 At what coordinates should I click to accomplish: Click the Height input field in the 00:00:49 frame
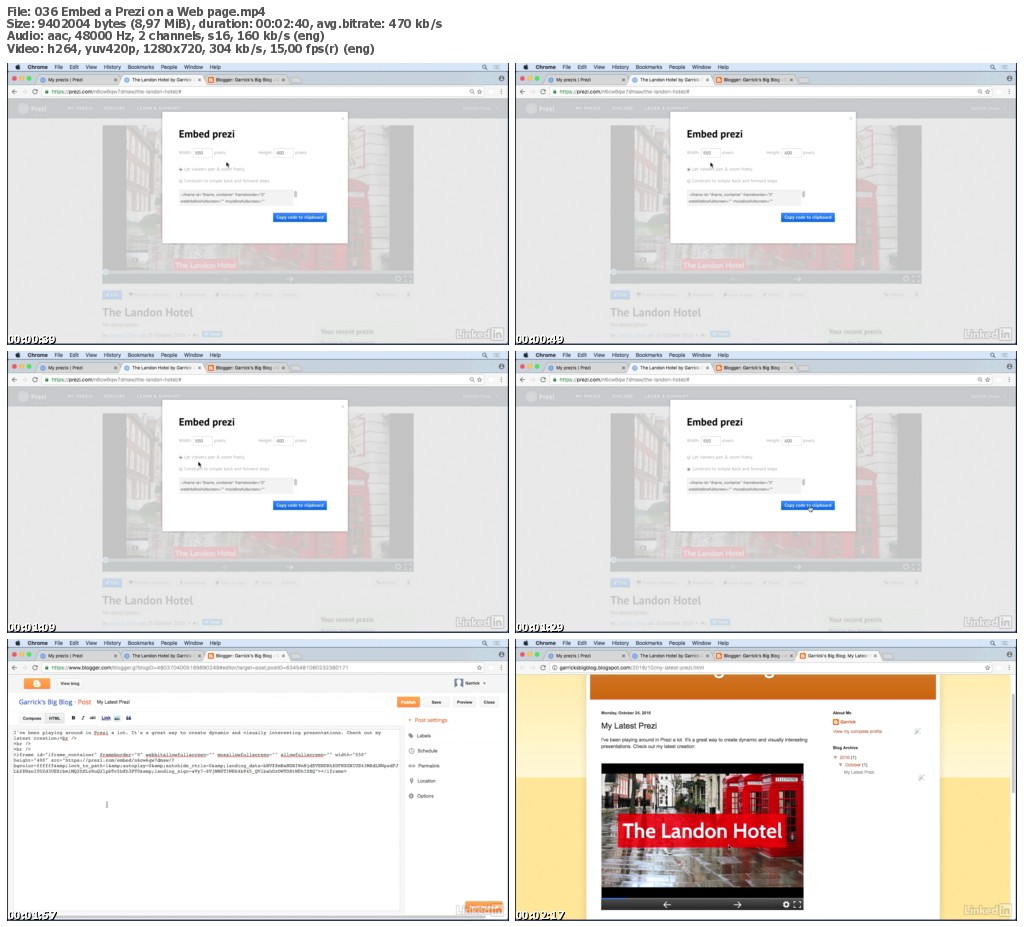(x=792, y=153)
